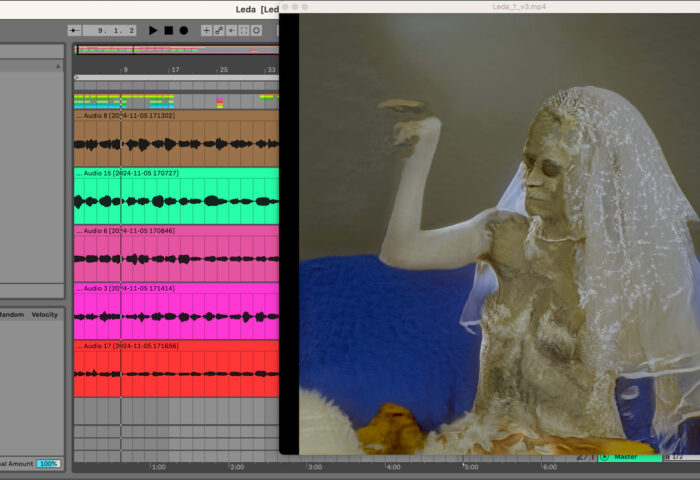This screenshot has height=480, width=700.
Task: Set the Amount 100% value field
Action: click(48, 463)
